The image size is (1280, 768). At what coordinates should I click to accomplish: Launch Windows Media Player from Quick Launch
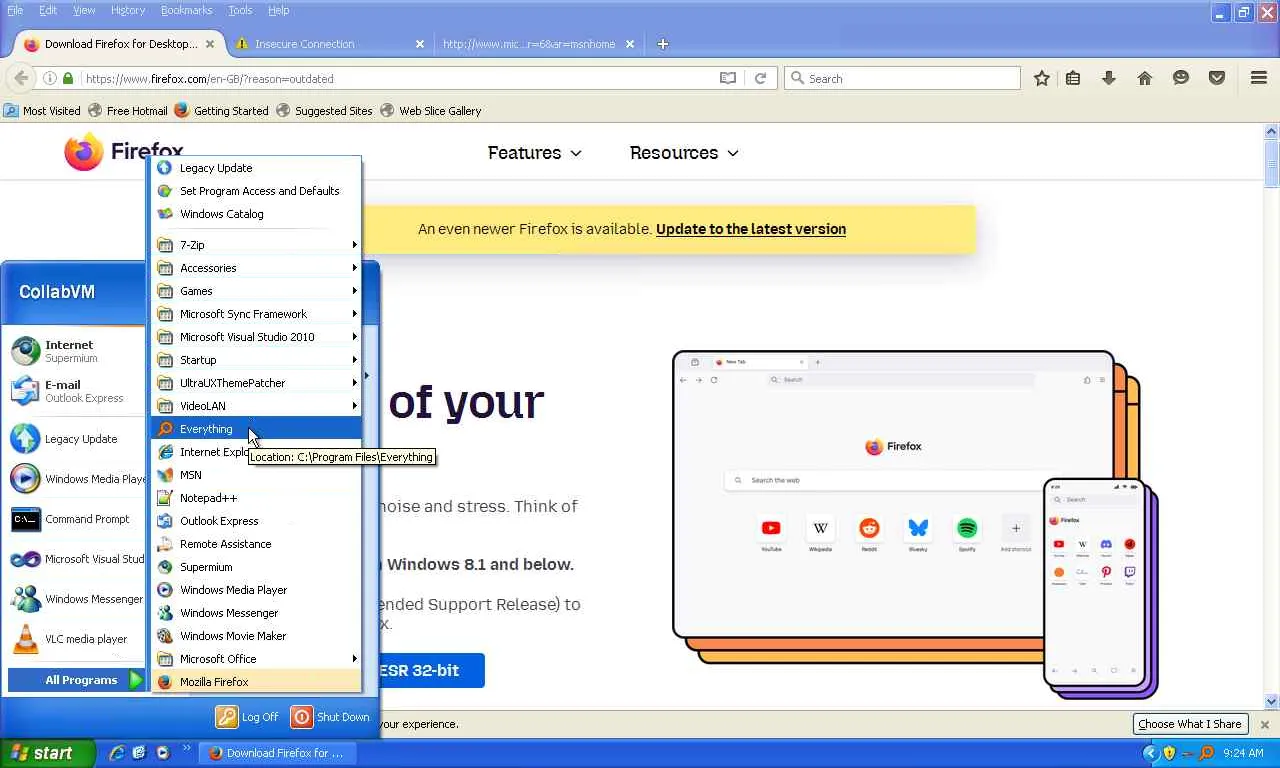click(x=162, y=753)
